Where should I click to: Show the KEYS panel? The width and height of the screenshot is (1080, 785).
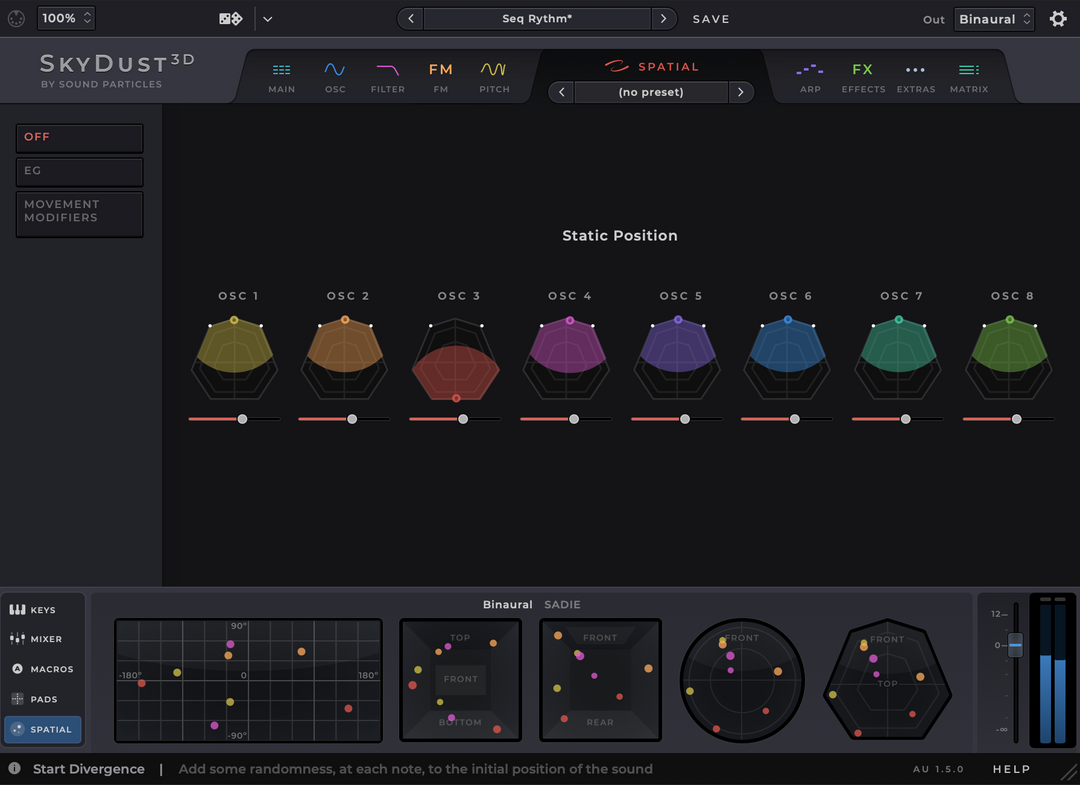click(43, 610)
